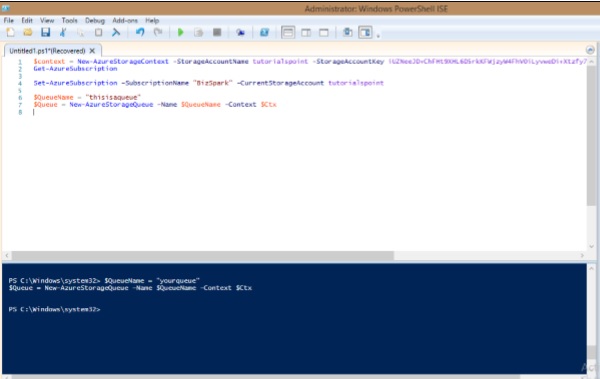The width and height of the screenshot is (600, 379).
Task: Cut the selection with the scissors icon
Action: [63, 33]
